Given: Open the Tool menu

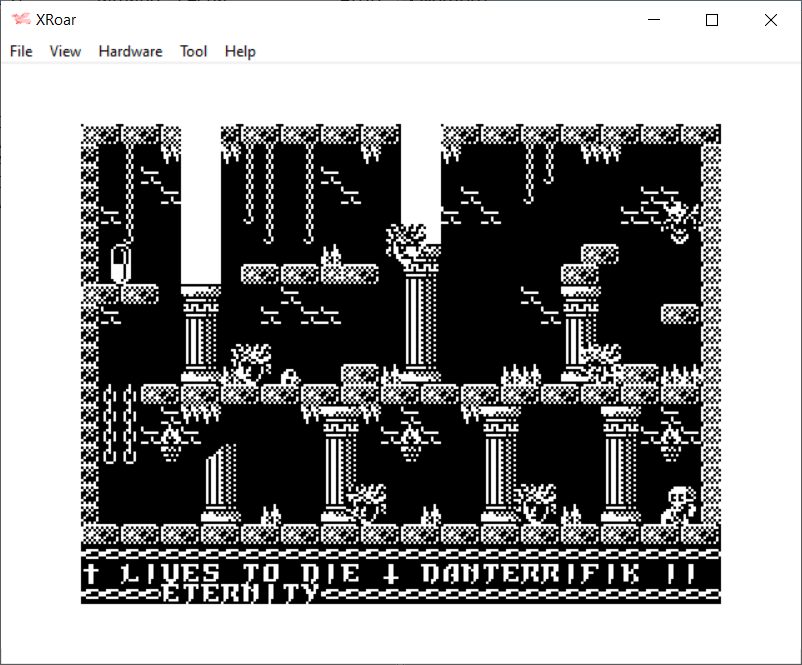Looking at the screenshot, I should [193, 51].
